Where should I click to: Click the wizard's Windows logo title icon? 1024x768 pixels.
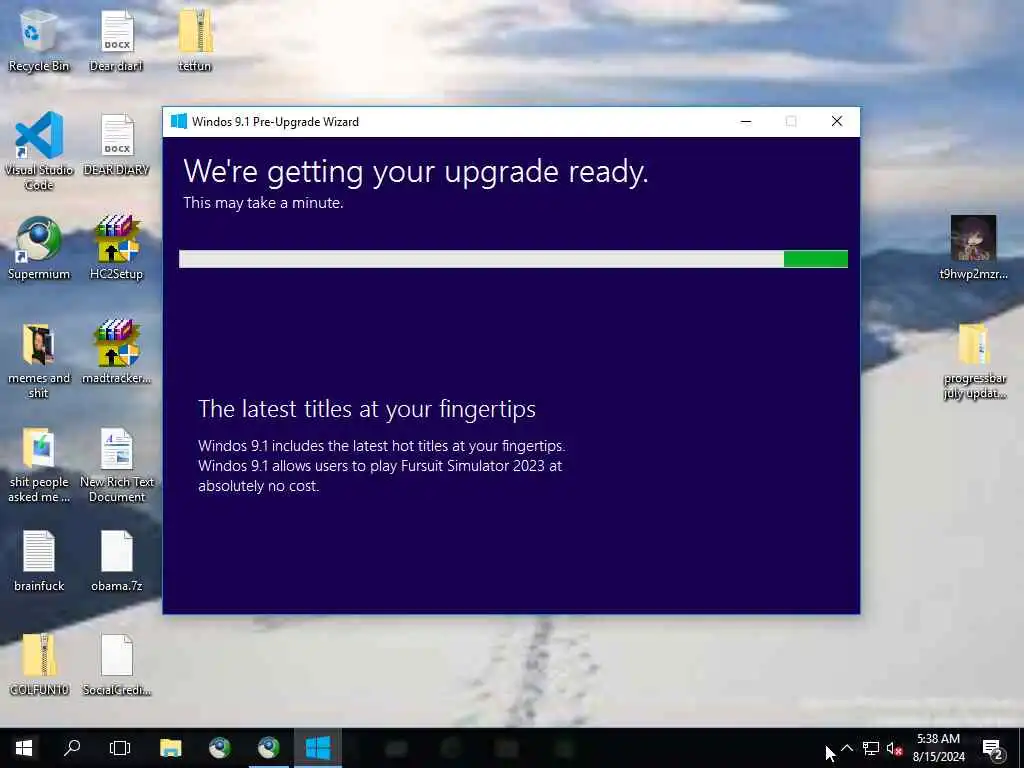[x=178, y=121]
